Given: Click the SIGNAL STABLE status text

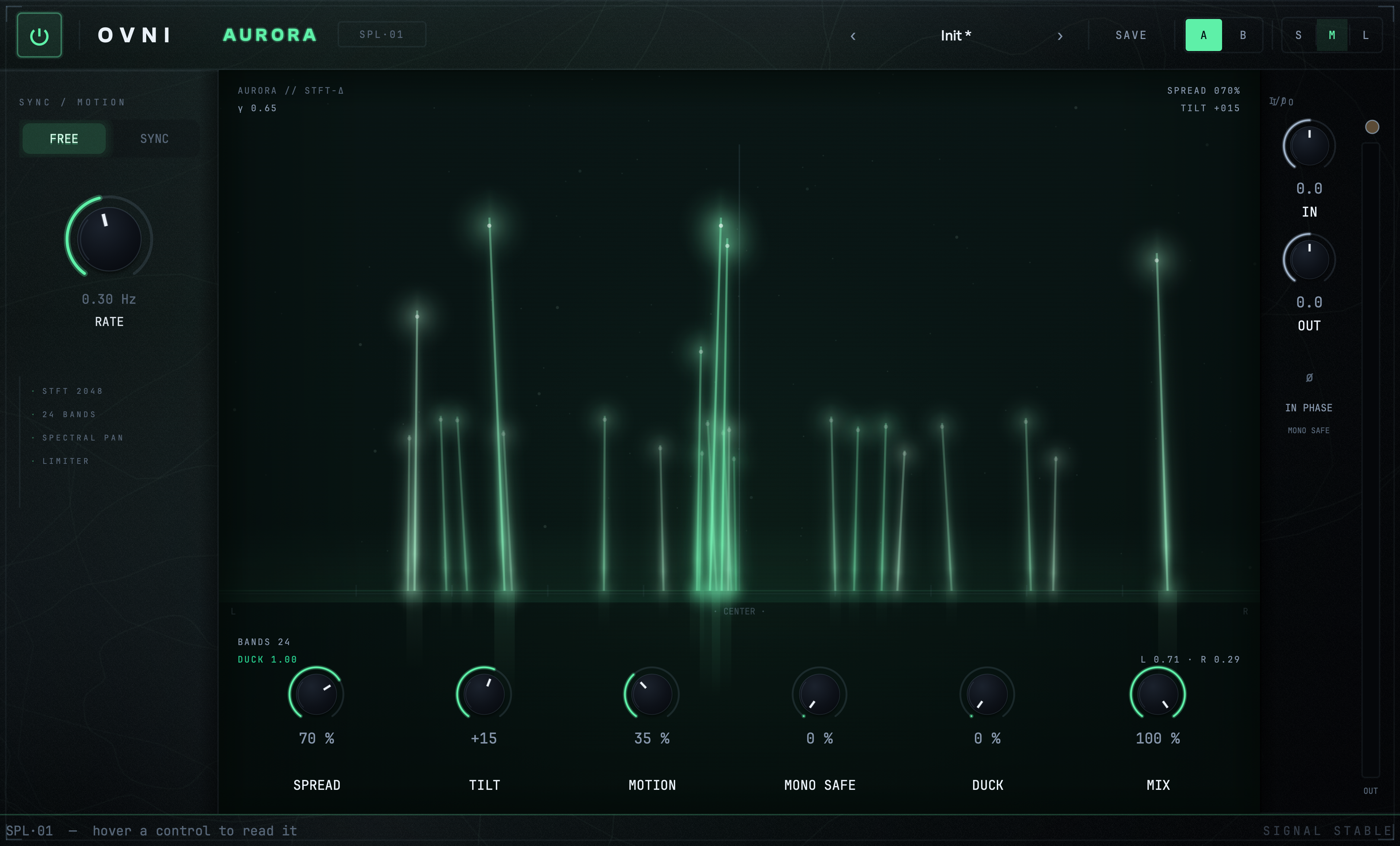Looking at the screenshot, I should tap(1327, 831).
